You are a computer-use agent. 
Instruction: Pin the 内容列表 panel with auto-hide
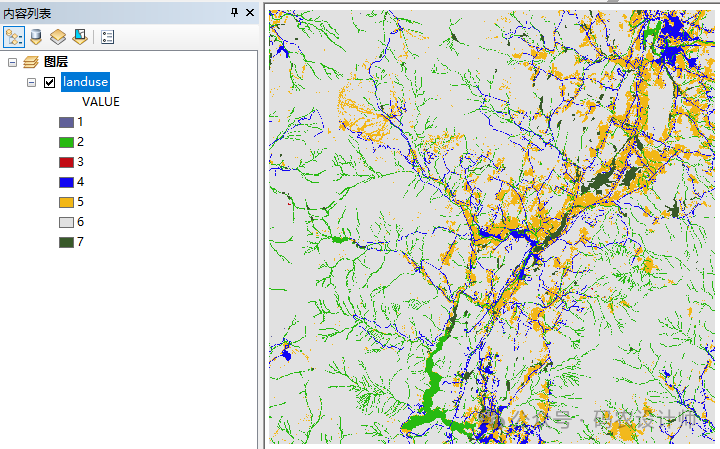tap(235, 12)
